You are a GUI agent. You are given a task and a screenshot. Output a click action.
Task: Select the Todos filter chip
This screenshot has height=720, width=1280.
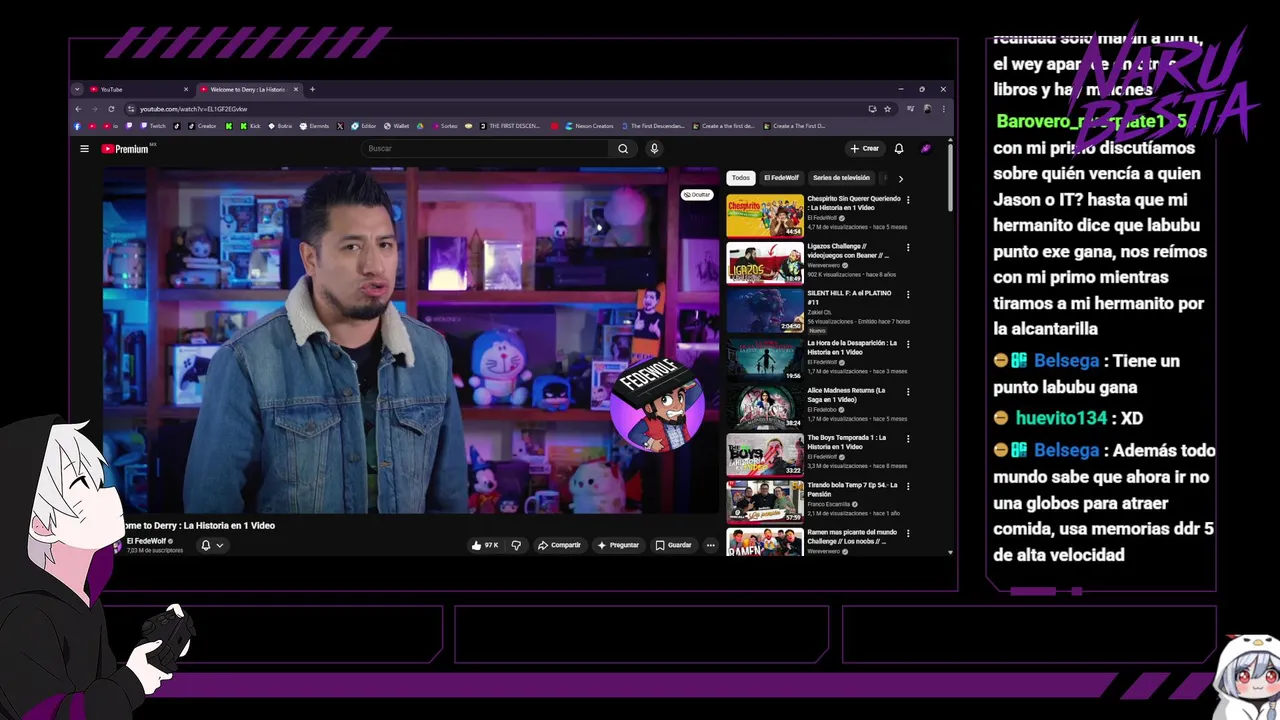[x=740, y=178]
